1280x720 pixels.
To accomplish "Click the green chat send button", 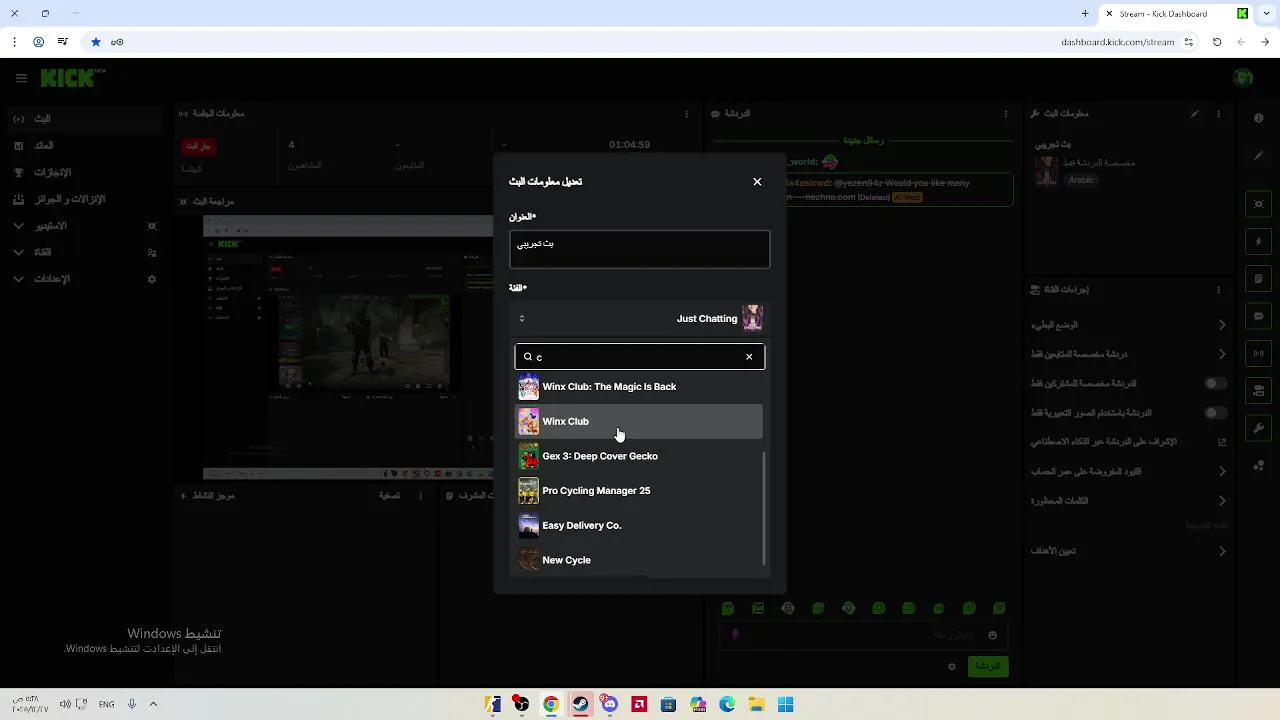I will (x=988, y=666).
